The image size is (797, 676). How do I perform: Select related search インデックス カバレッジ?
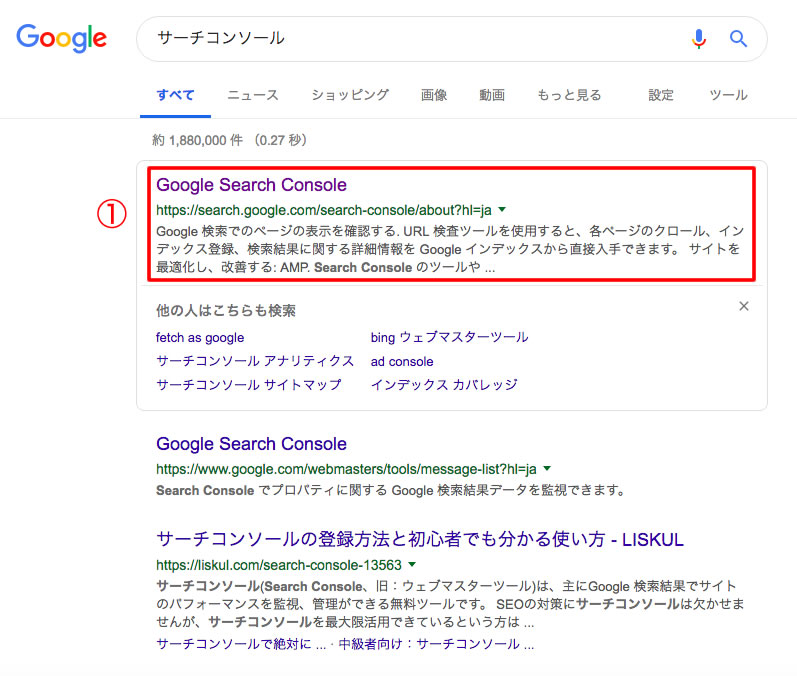(x=444, y=385)
